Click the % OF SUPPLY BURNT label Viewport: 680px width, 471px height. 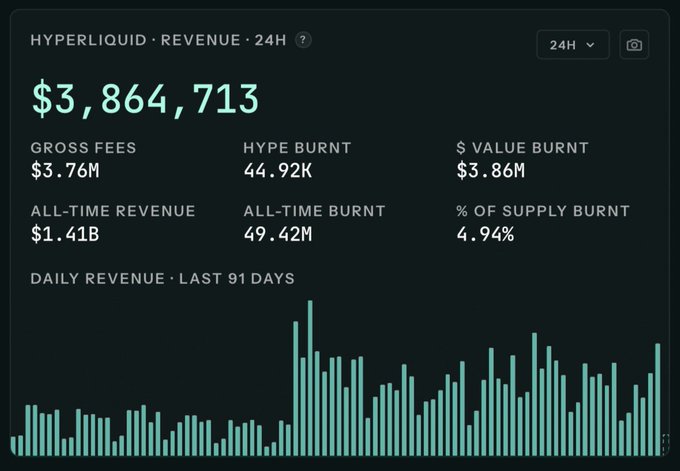[x=543, y=211]
